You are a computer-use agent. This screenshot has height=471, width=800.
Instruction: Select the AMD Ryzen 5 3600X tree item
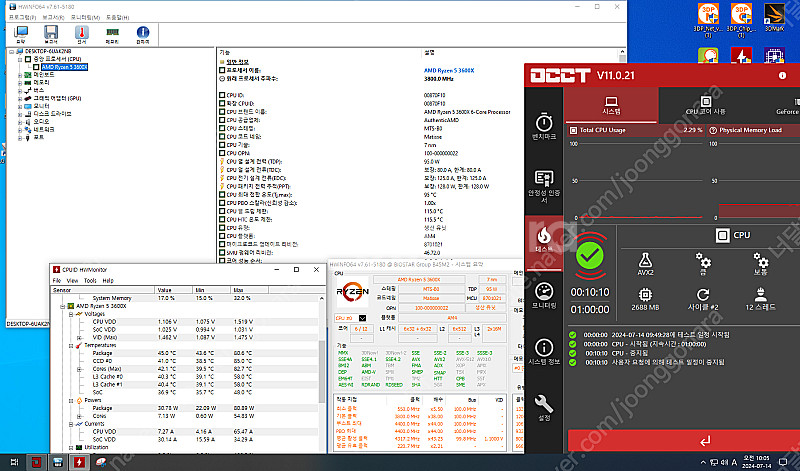pos(64,67)
